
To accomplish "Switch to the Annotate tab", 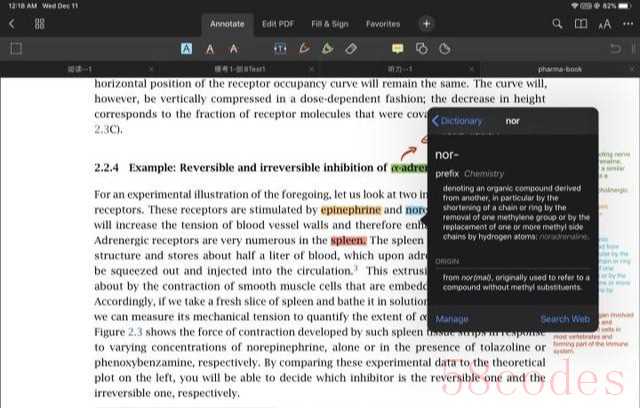I will click(x=227, y=24).
